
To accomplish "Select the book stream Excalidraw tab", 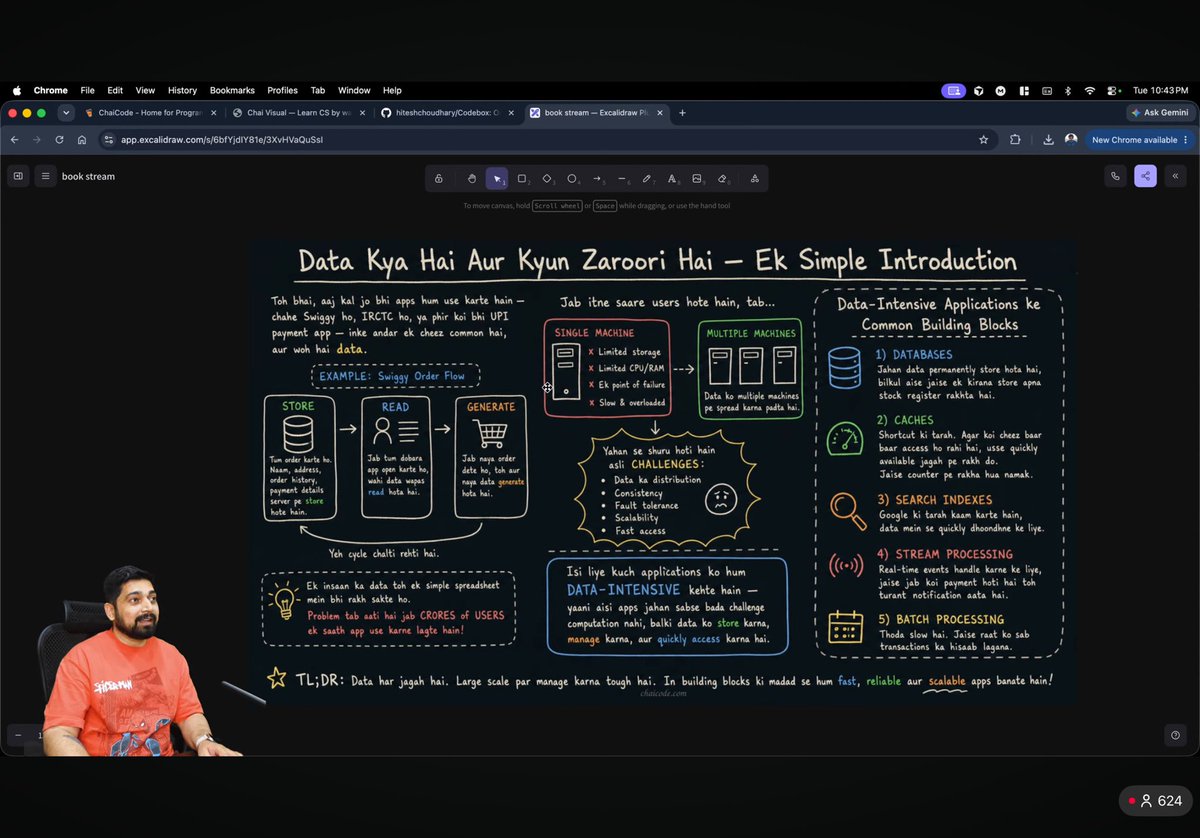I will click(x=594, y=113).
